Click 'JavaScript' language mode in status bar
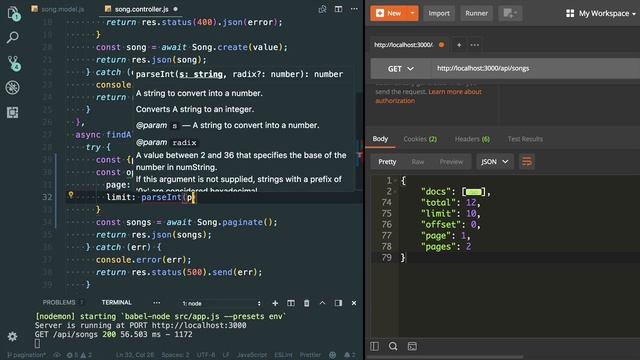 [252, 355]
